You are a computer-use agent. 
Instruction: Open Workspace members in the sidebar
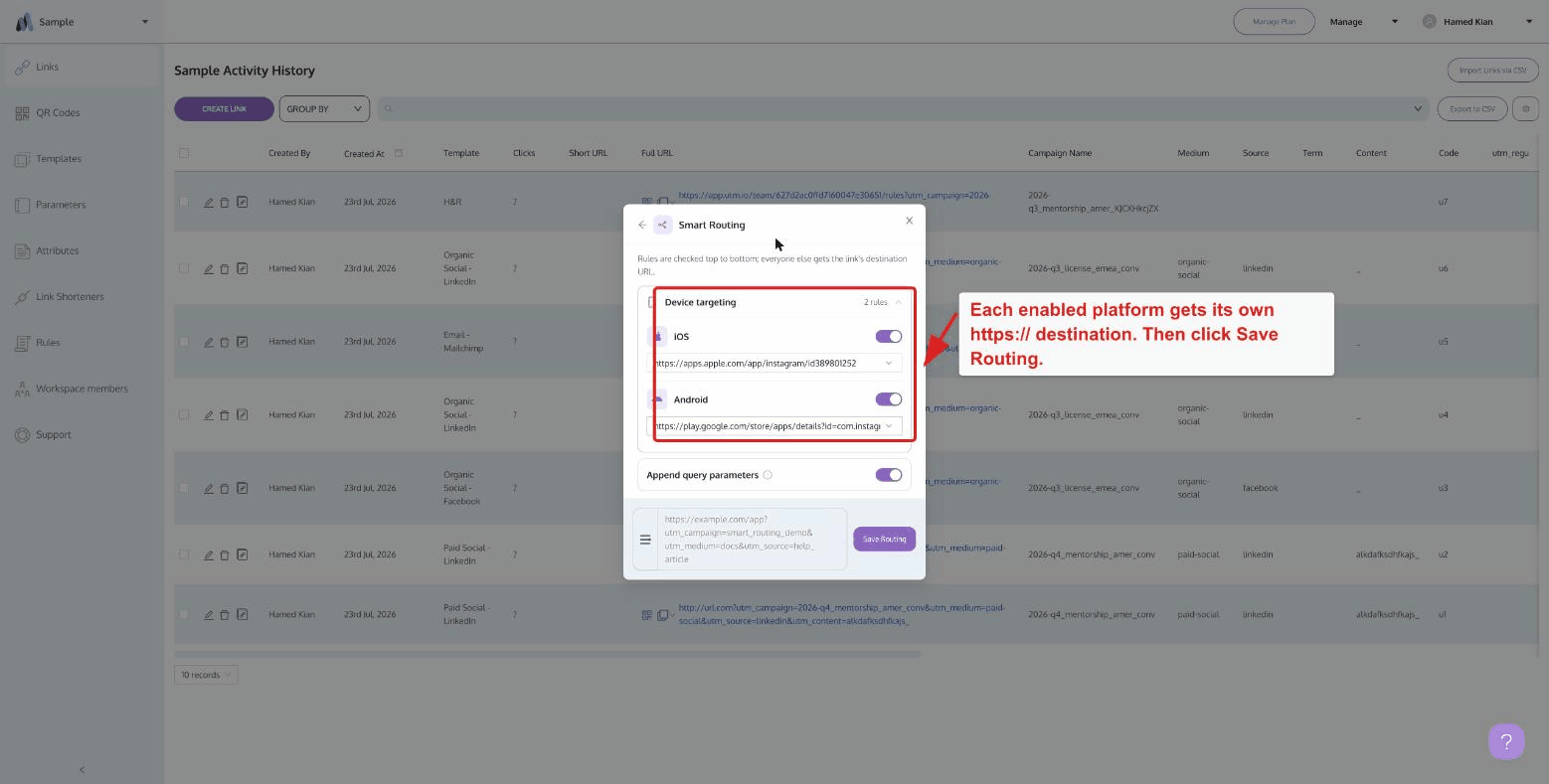click(82, 389)
